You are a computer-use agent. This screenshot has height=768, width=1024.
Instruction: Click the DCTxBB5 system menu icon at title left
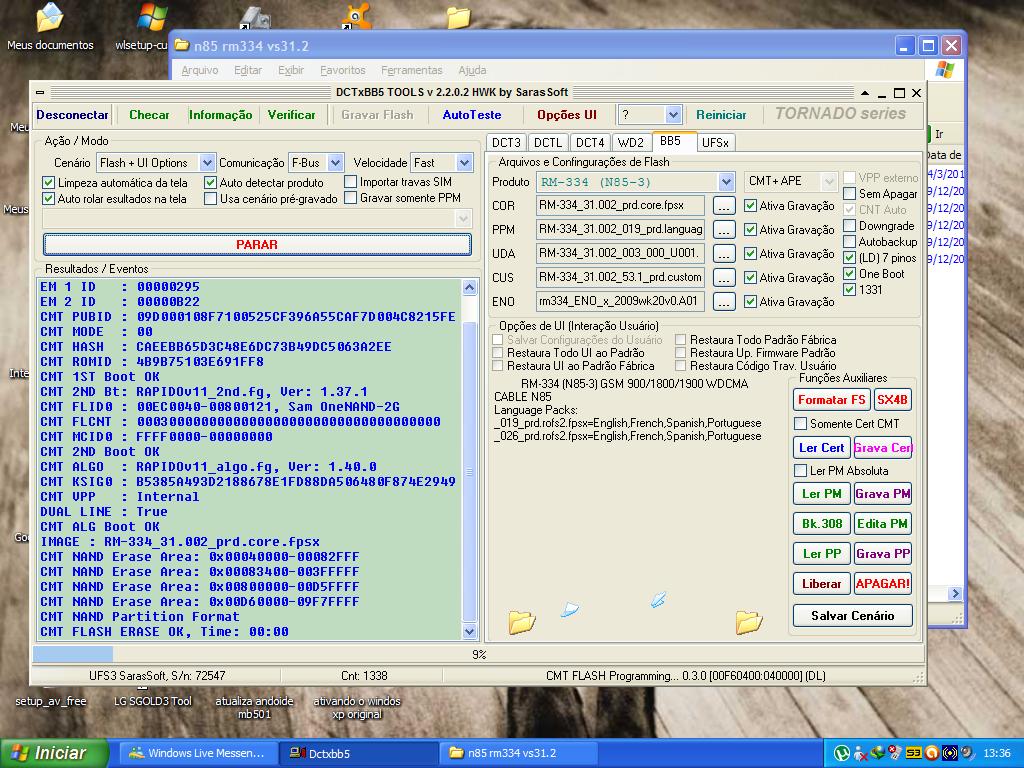pos(40,93)
